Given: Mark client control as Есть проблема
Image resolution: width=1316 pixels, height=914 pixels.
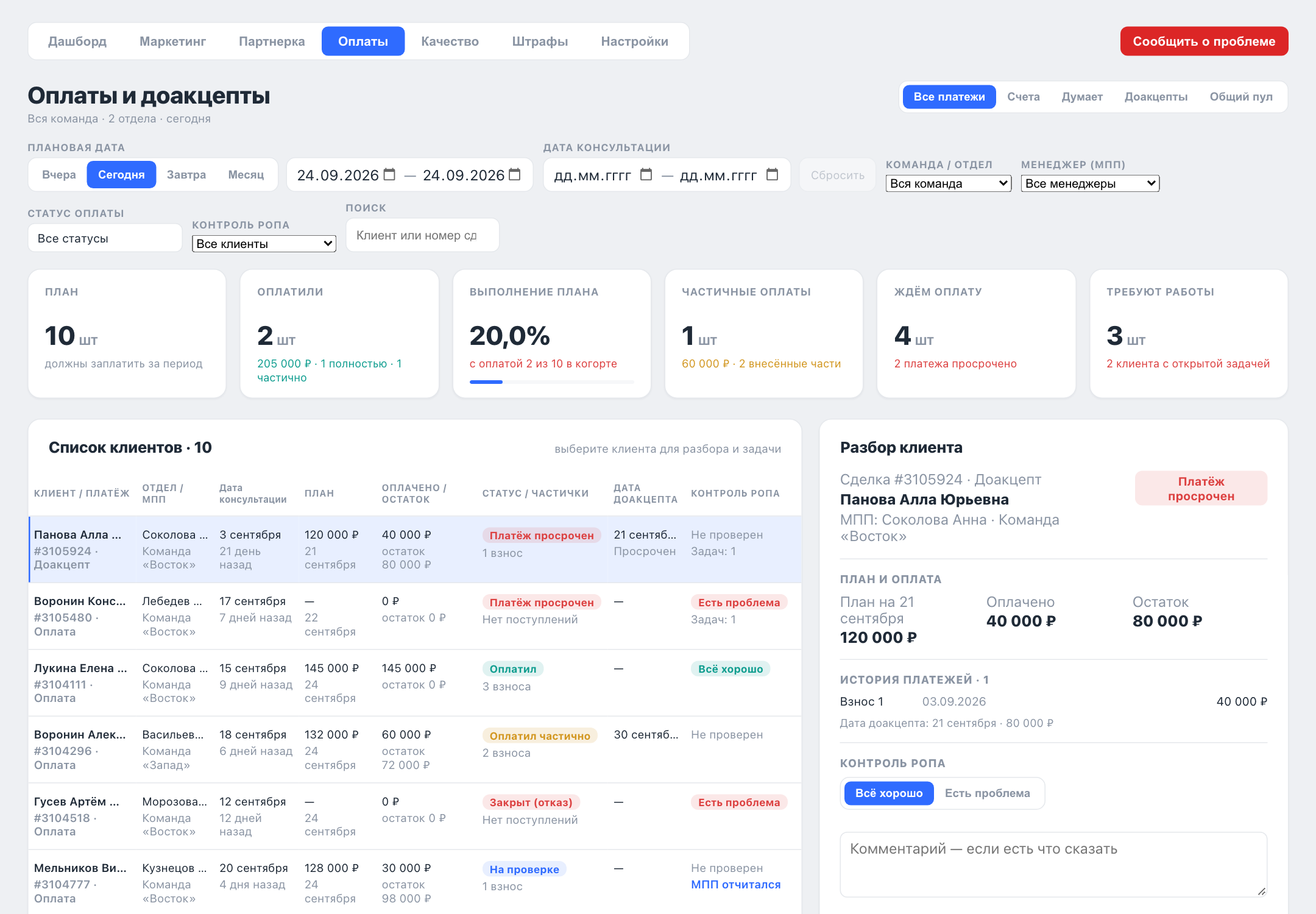Looking at the screenshot, I should [x=987, y=793].
